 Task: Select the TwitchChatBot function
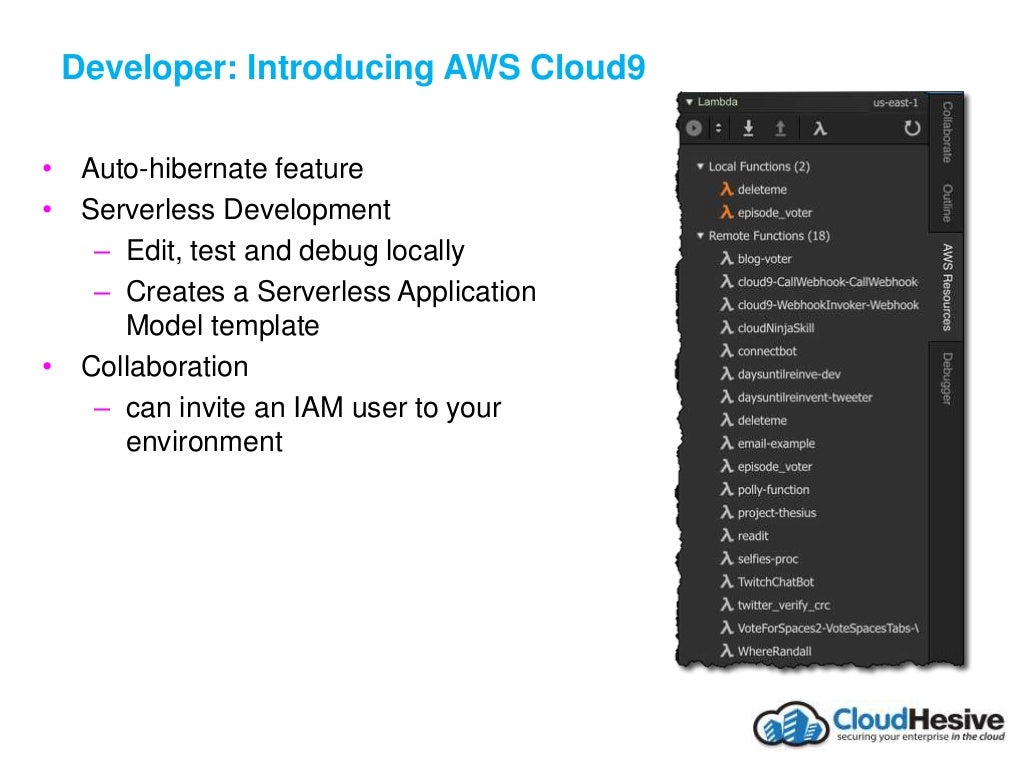[776, 583]
